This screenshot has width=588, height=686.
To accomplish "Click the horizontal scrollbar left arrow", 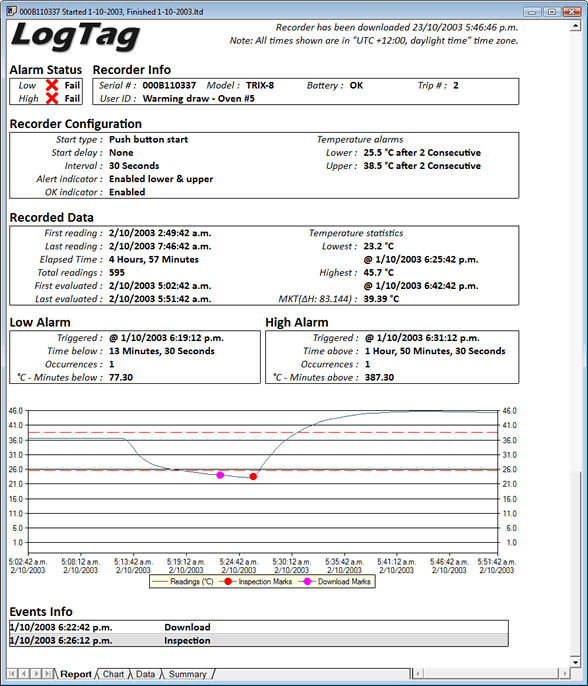I will [x=418, y=673].
